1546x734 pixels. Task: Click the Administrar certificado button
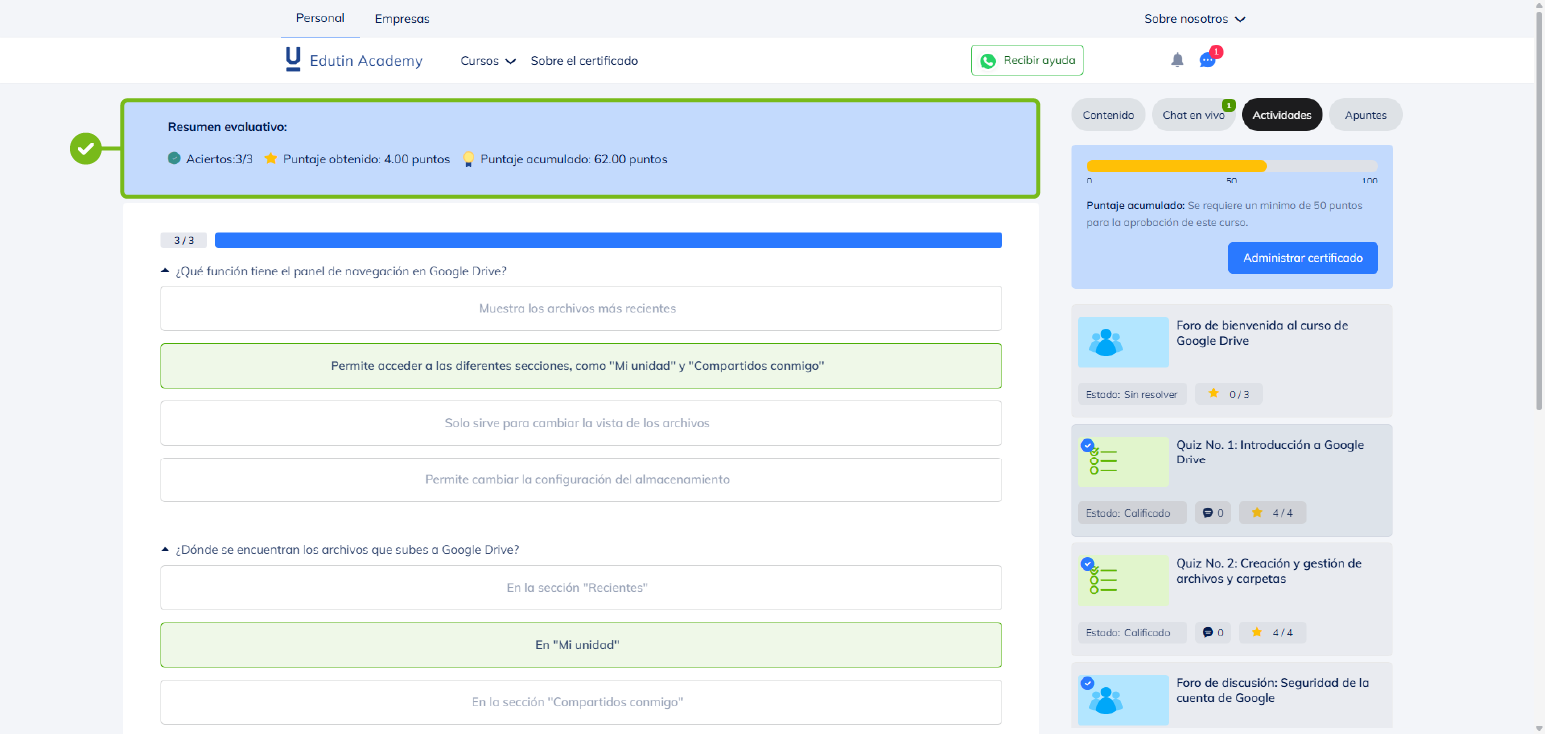[1302, 258]
